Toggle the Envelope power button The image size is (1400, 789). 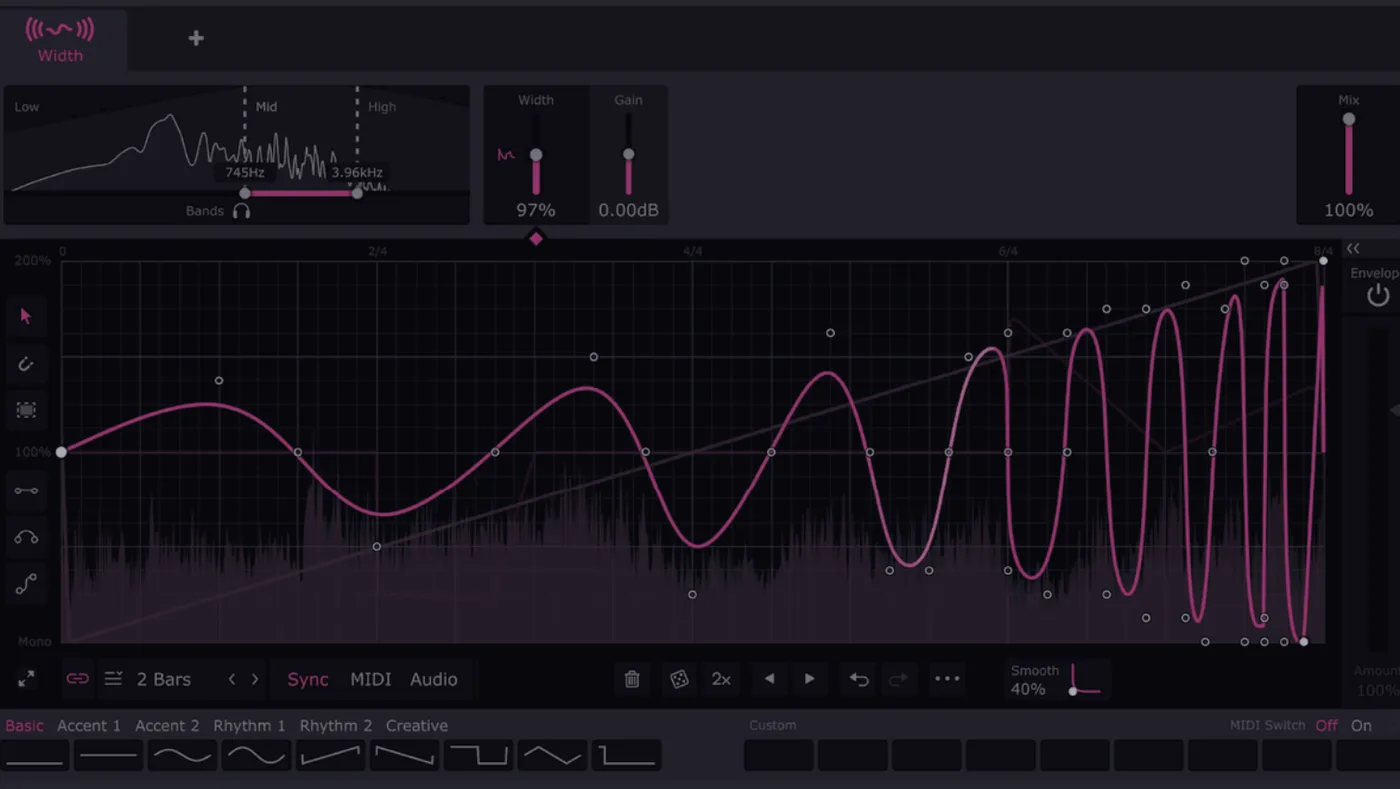1378,295
